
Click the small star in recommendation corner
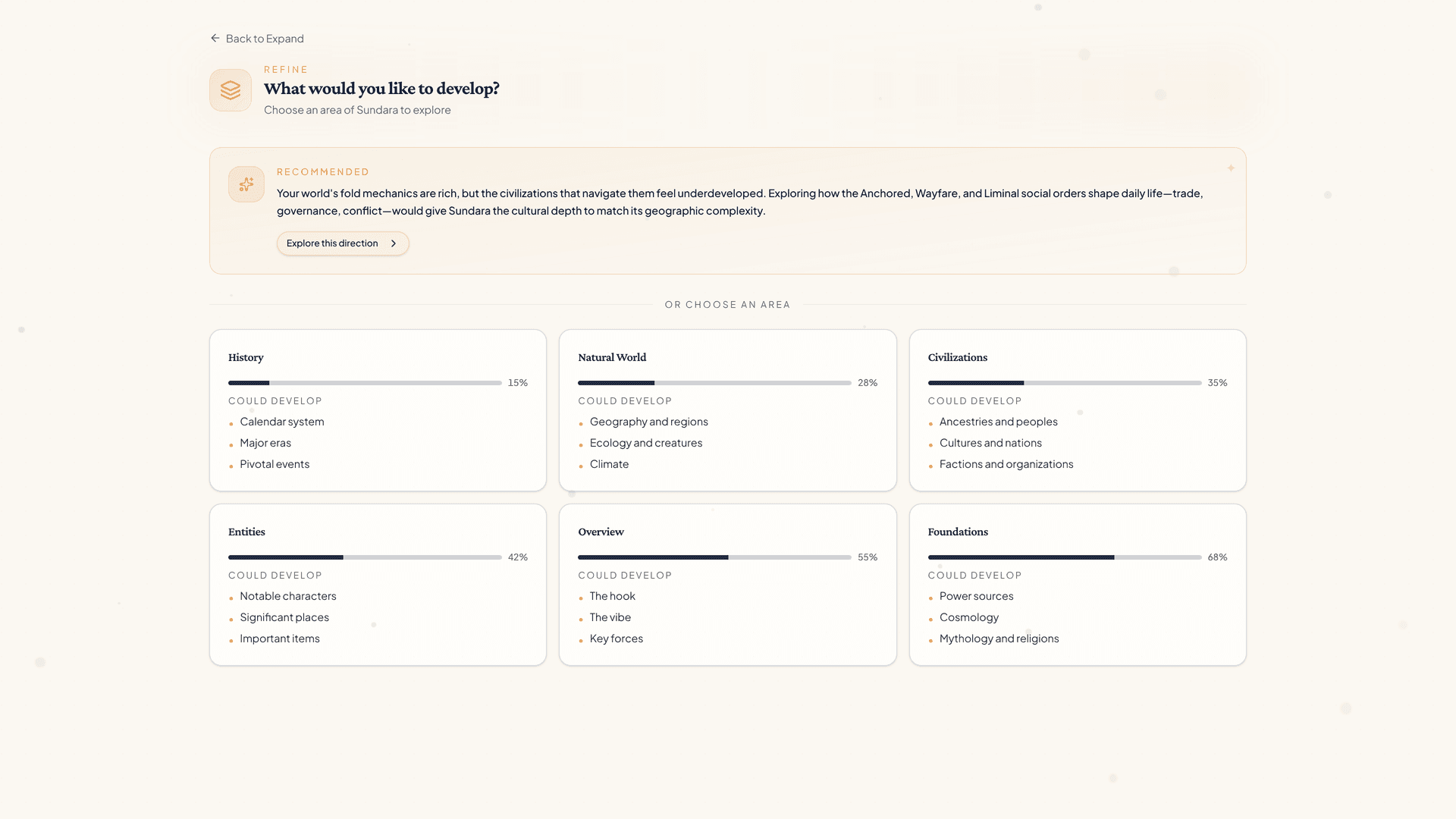[x=1231, y=168]
